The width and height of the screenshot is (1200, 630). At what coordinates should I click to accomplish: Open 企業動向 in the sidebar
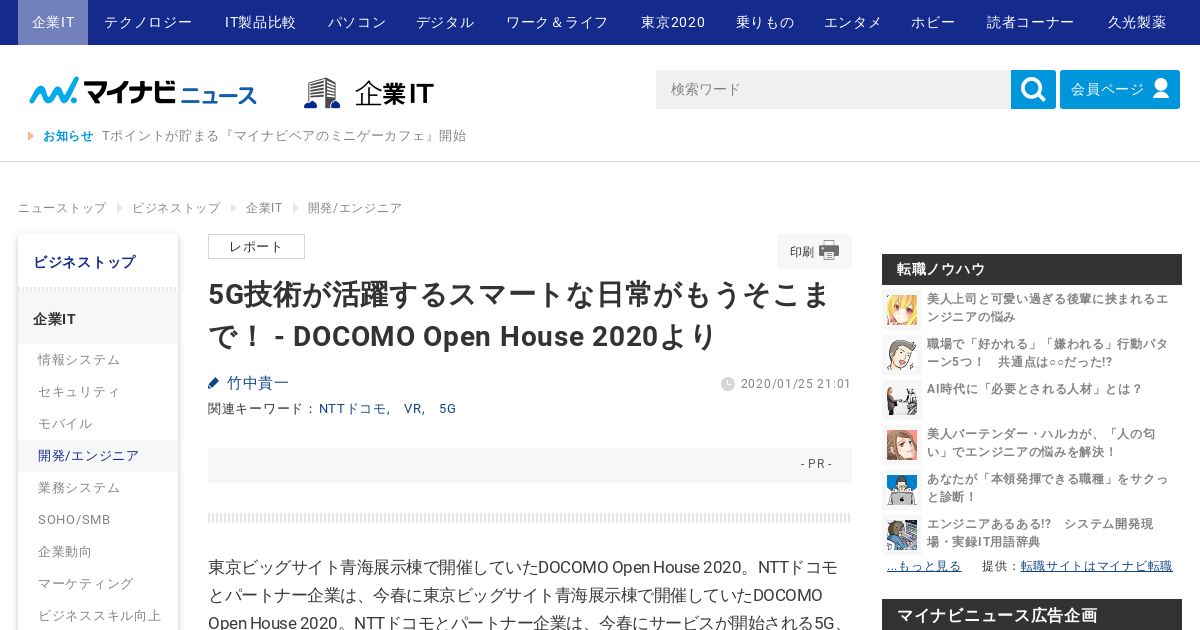point(98,552)
